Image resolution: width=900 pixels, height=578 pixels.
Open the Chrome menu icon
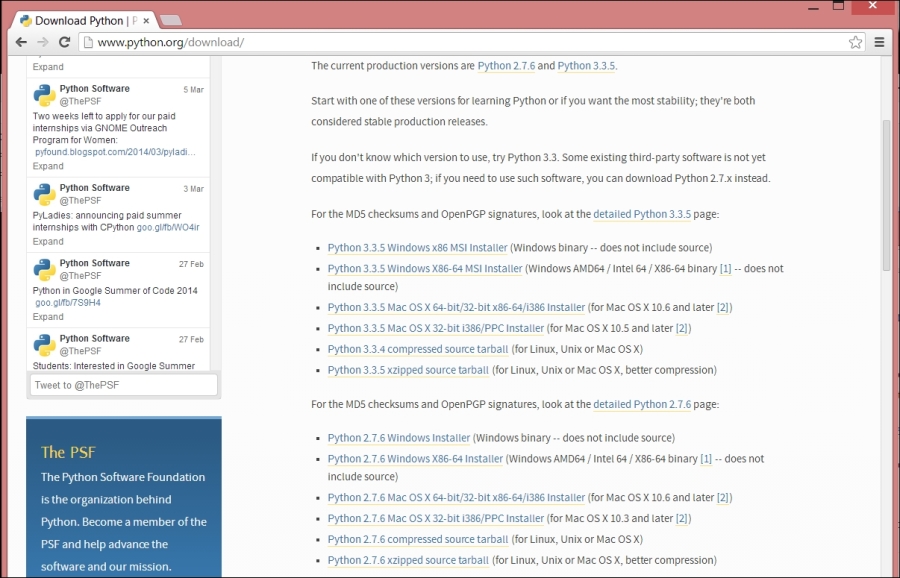click(879, 42)
